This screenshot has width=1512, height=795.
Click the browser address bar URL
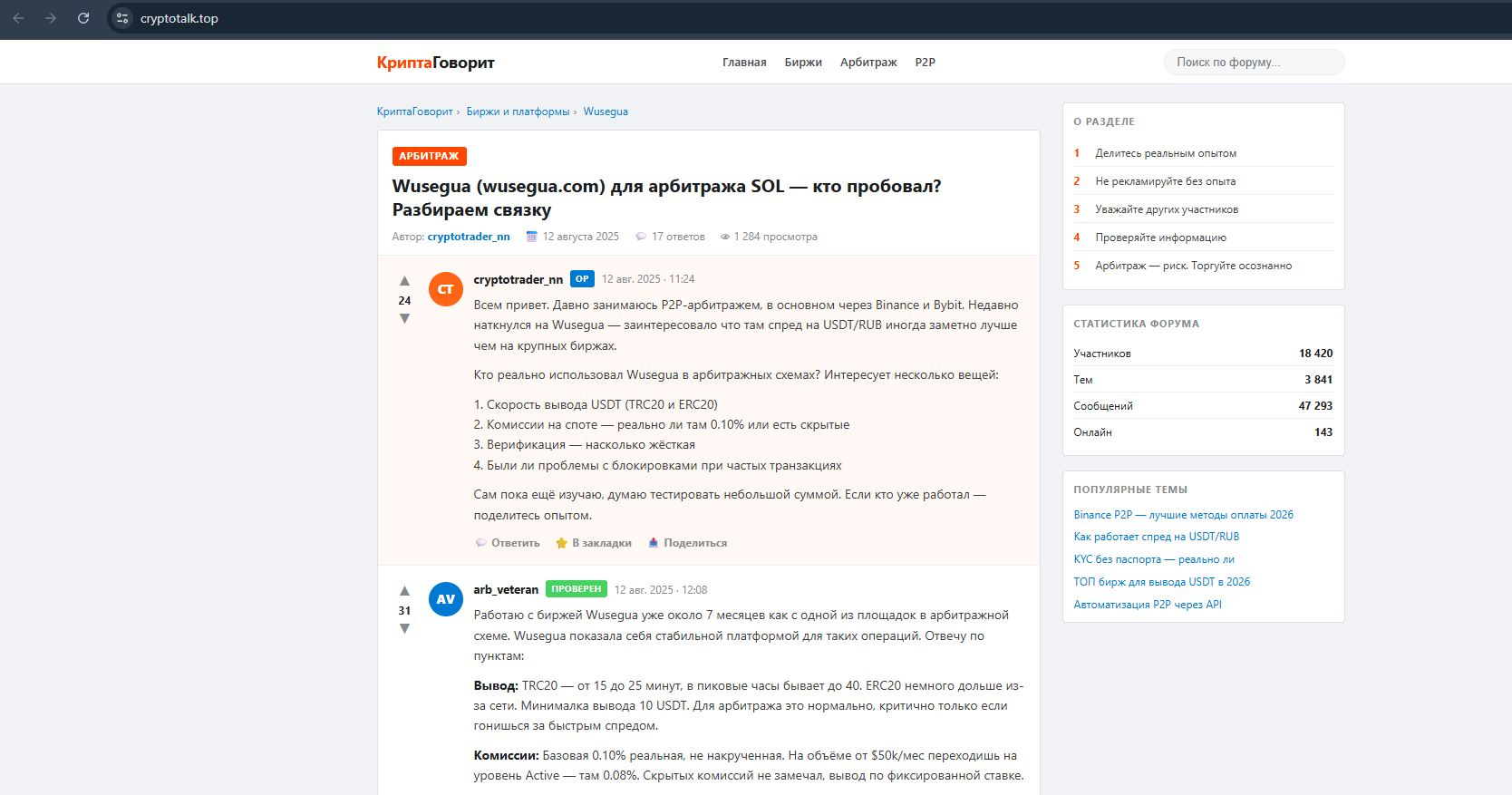point(179,18)
